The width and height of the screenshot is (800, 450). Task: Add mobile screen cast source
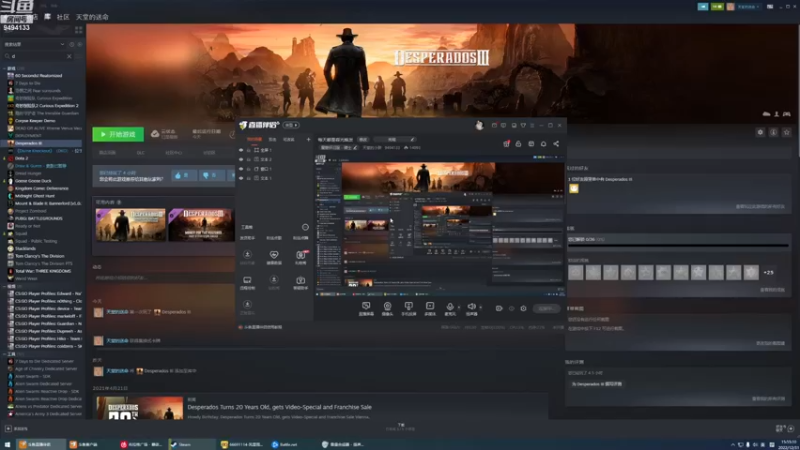[x=409, y=308]
